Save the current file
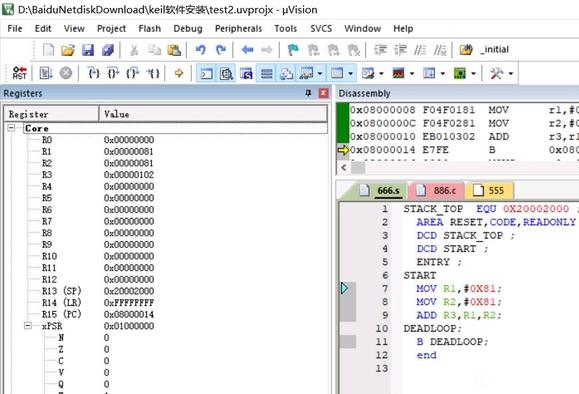 pos(88,50)
